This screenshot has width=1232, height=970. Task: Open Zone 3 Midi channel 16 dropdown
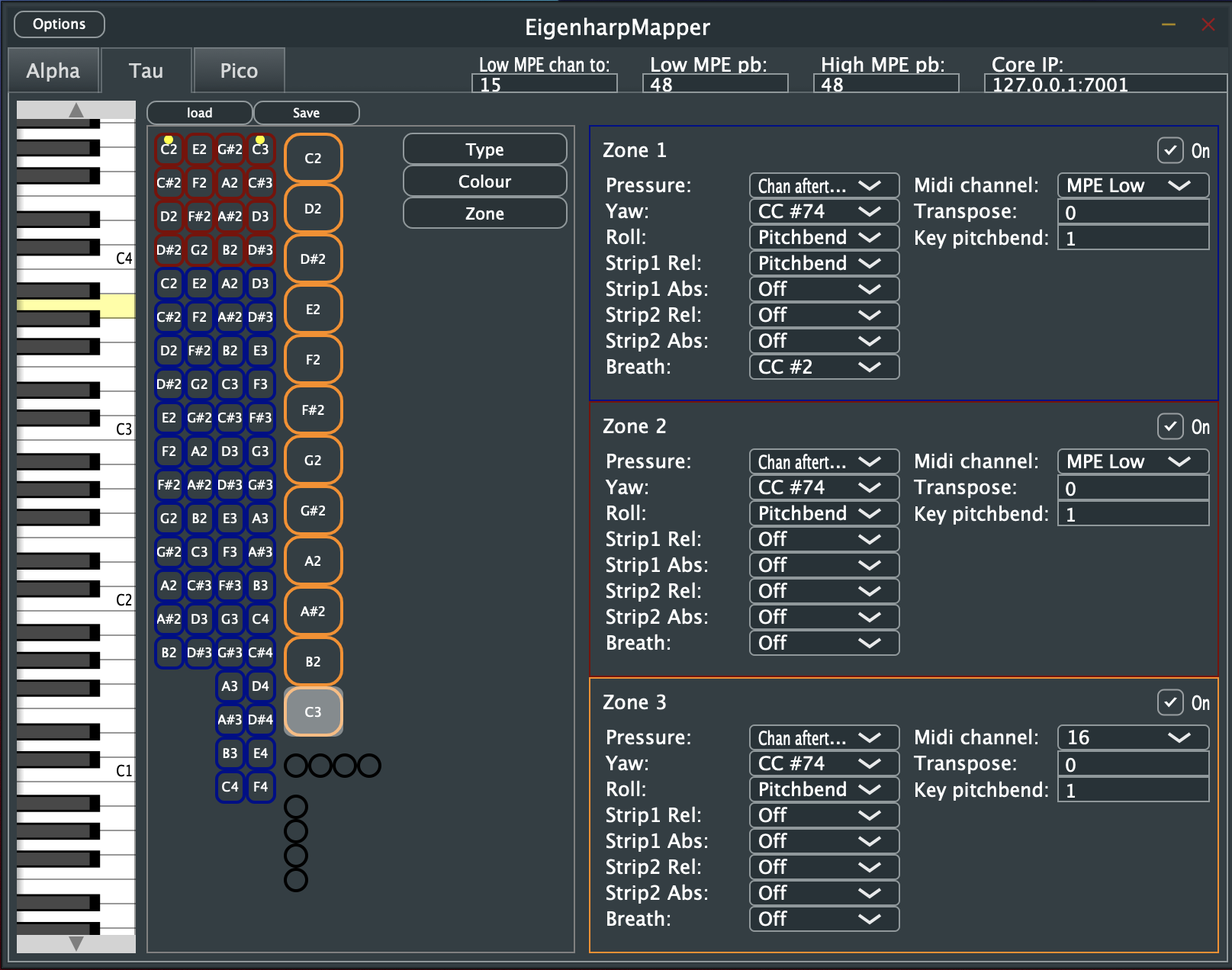(1133, 738)
